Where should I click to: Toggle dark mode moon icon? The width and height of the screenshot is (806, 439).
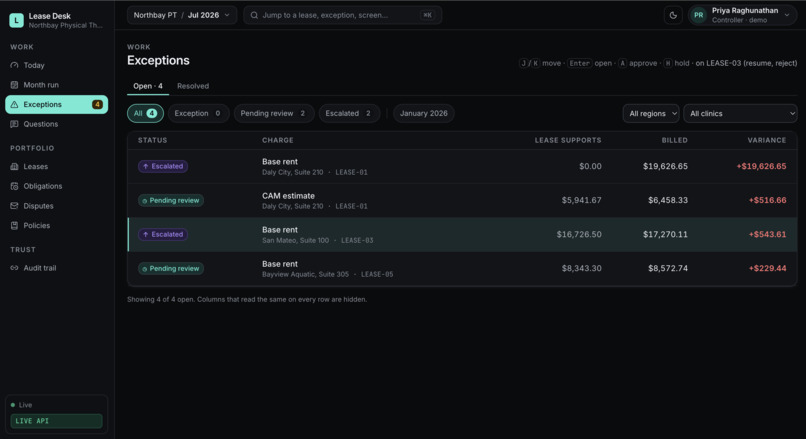click(673, 15)
